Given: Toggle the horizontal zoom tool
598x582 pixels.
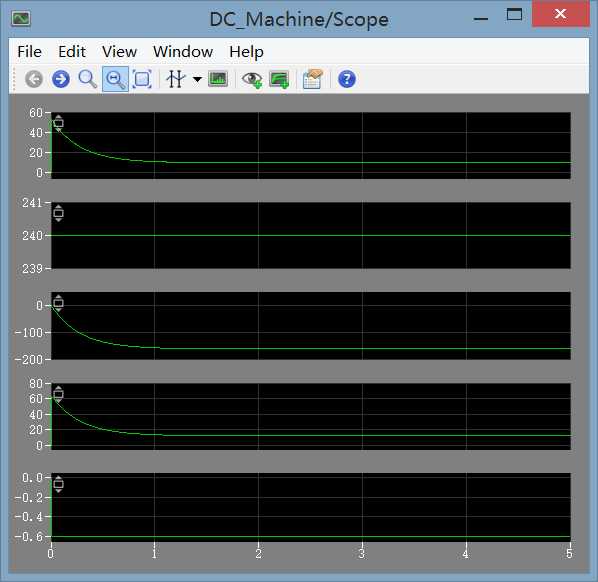Looking at the screenshot, I should [115, 79].
